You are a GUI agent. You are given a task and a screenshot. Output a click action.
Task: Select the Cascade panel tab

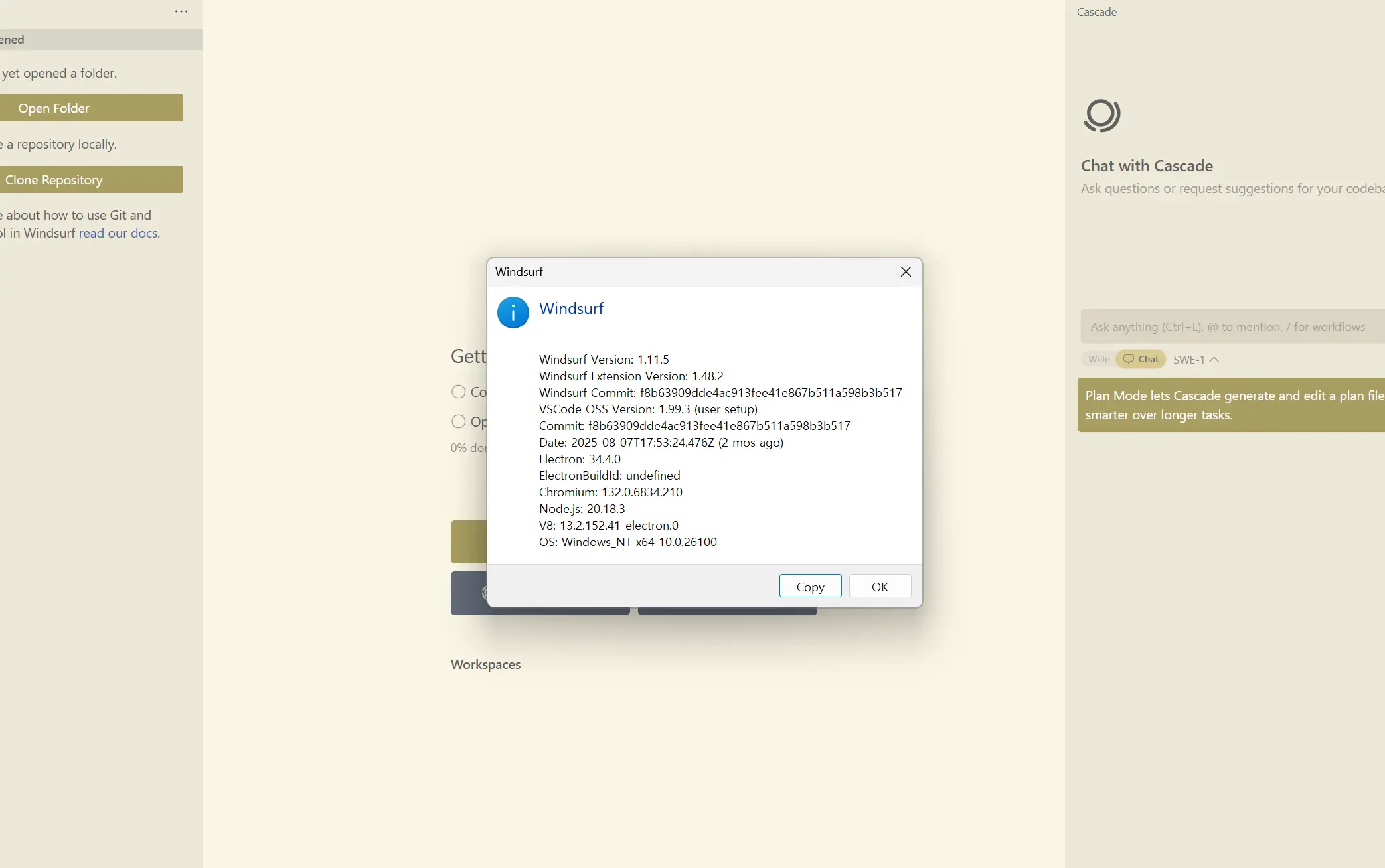1097,12
